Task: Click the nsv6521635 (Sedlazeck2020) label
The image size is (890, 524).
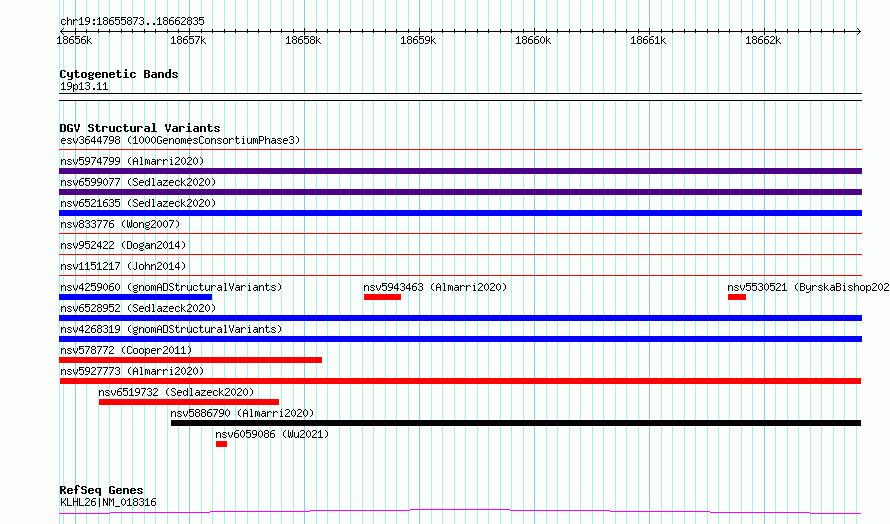Action: (x=138, y=203)
